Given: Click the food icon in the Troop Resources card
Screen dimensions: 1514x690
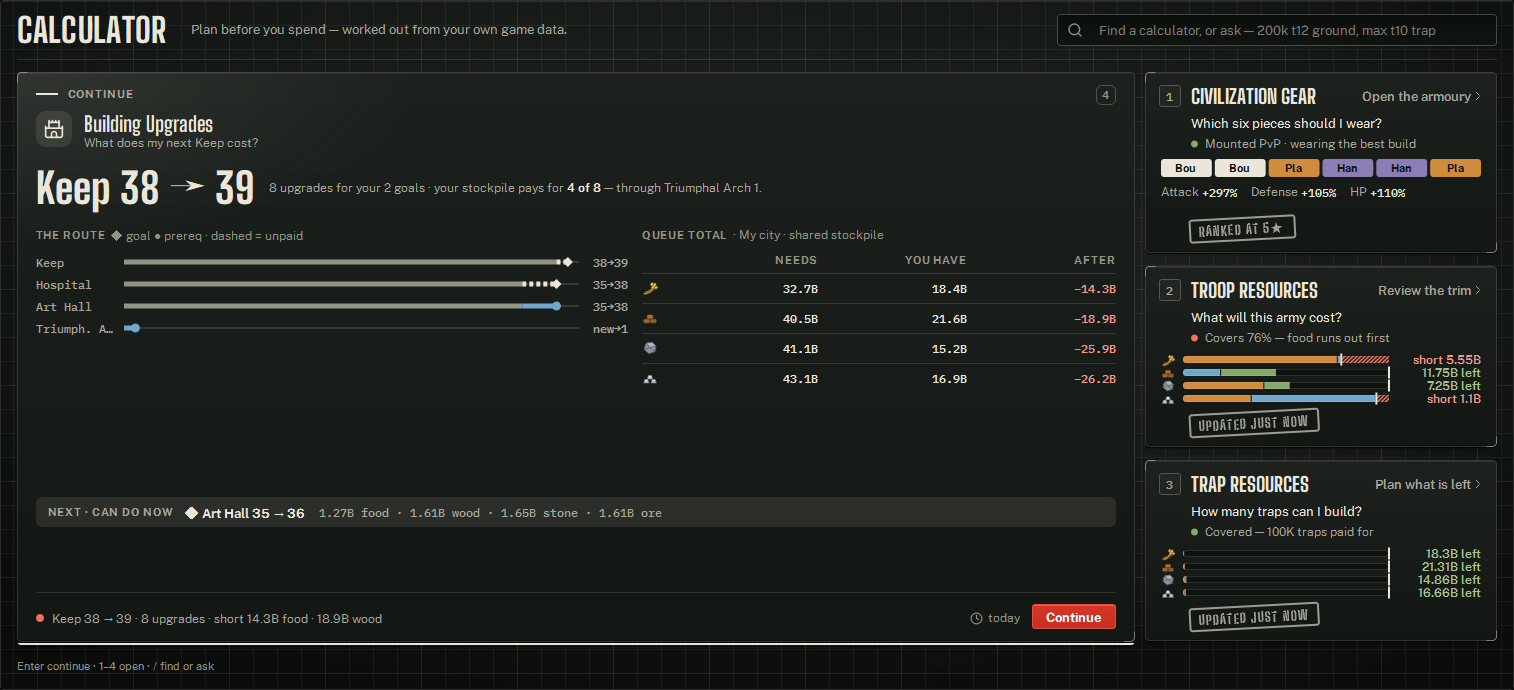Looking at the screenshot, I should [x=1168, y=360].
